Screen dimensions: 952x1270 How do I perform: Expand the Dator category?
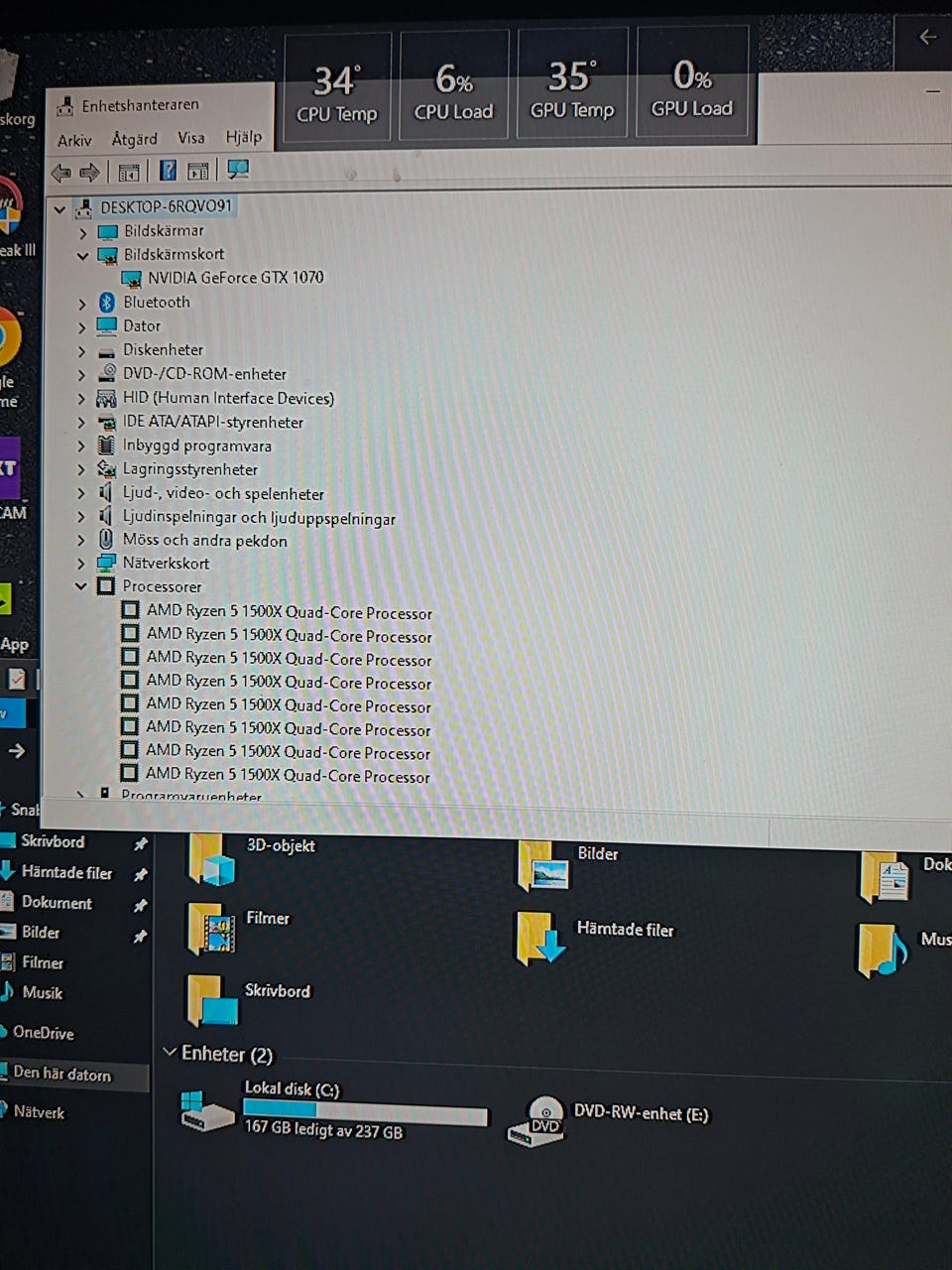(82, 327)
